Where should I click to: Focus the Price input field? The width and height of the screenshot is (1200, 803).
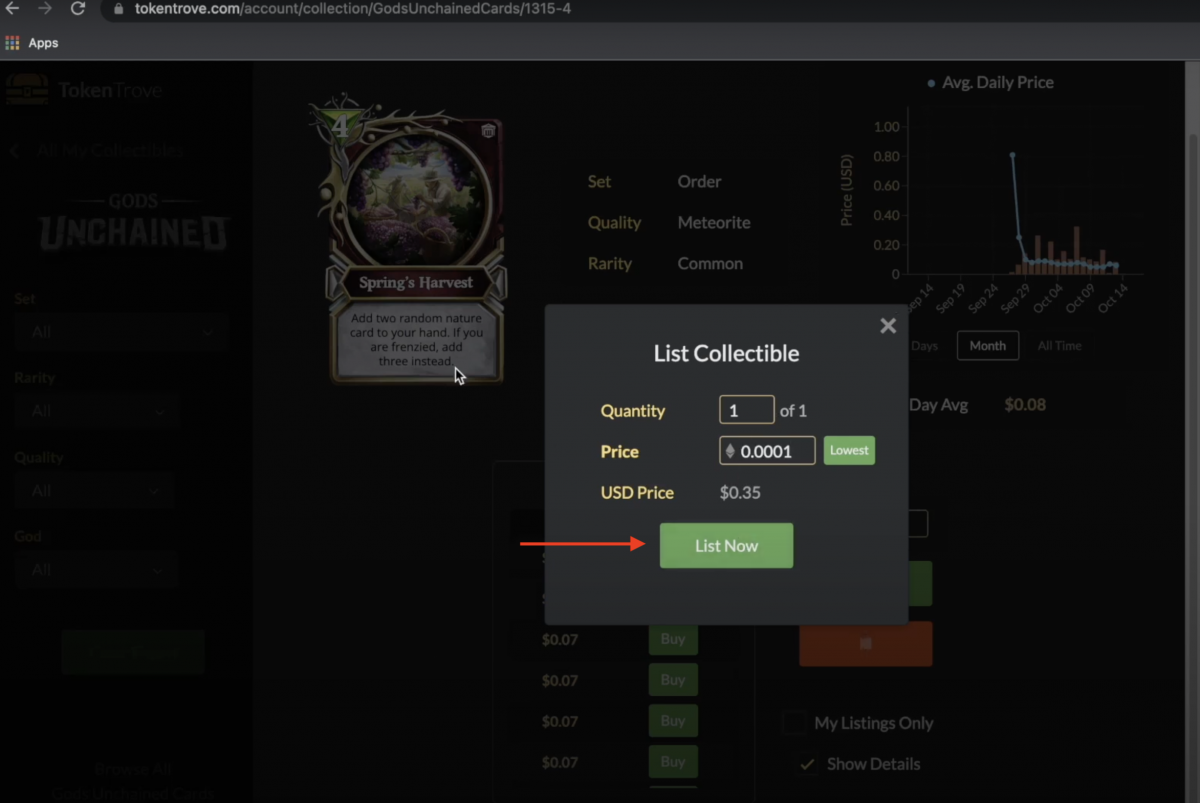click(x=767, y=451)
